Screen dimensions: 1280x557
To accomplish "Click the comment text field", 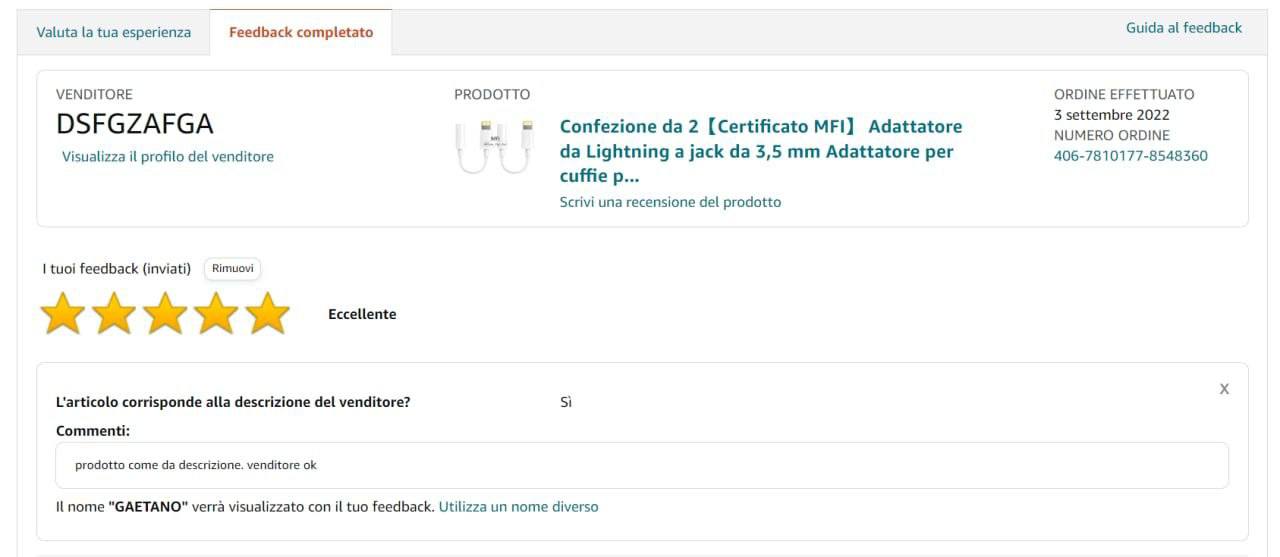I will [642, 465].
